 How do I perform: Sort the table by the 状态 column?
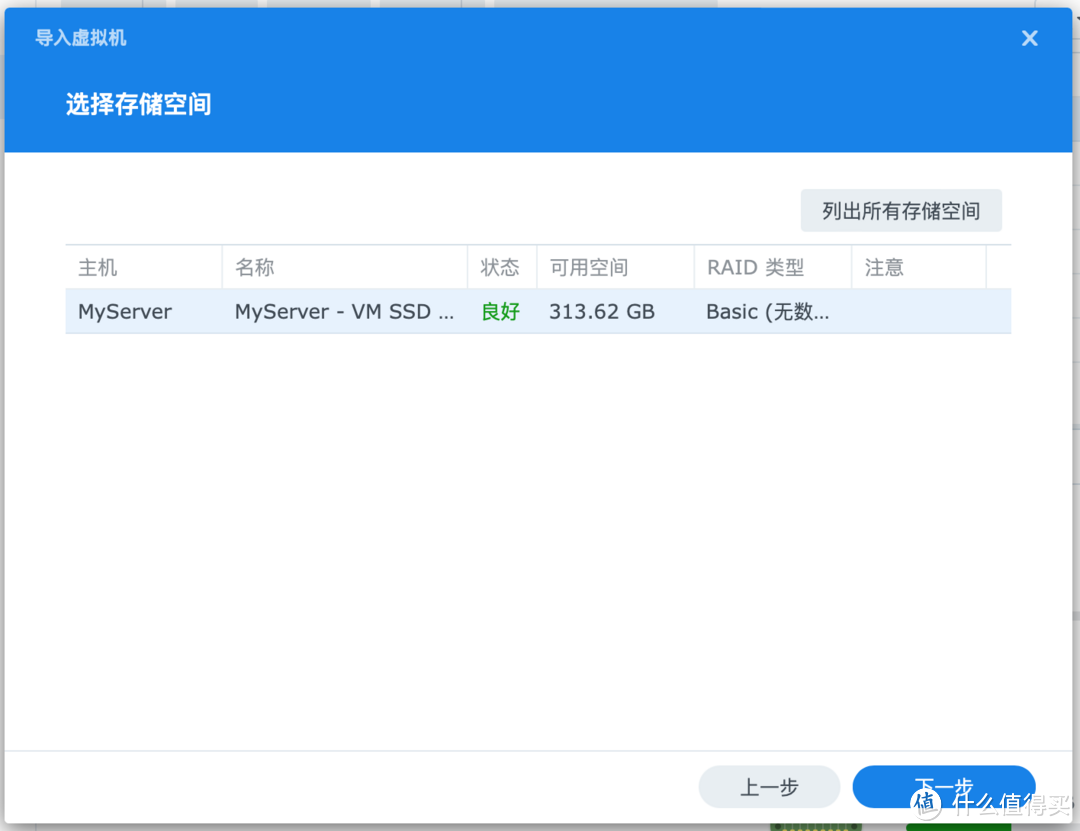tap(500, 267)
